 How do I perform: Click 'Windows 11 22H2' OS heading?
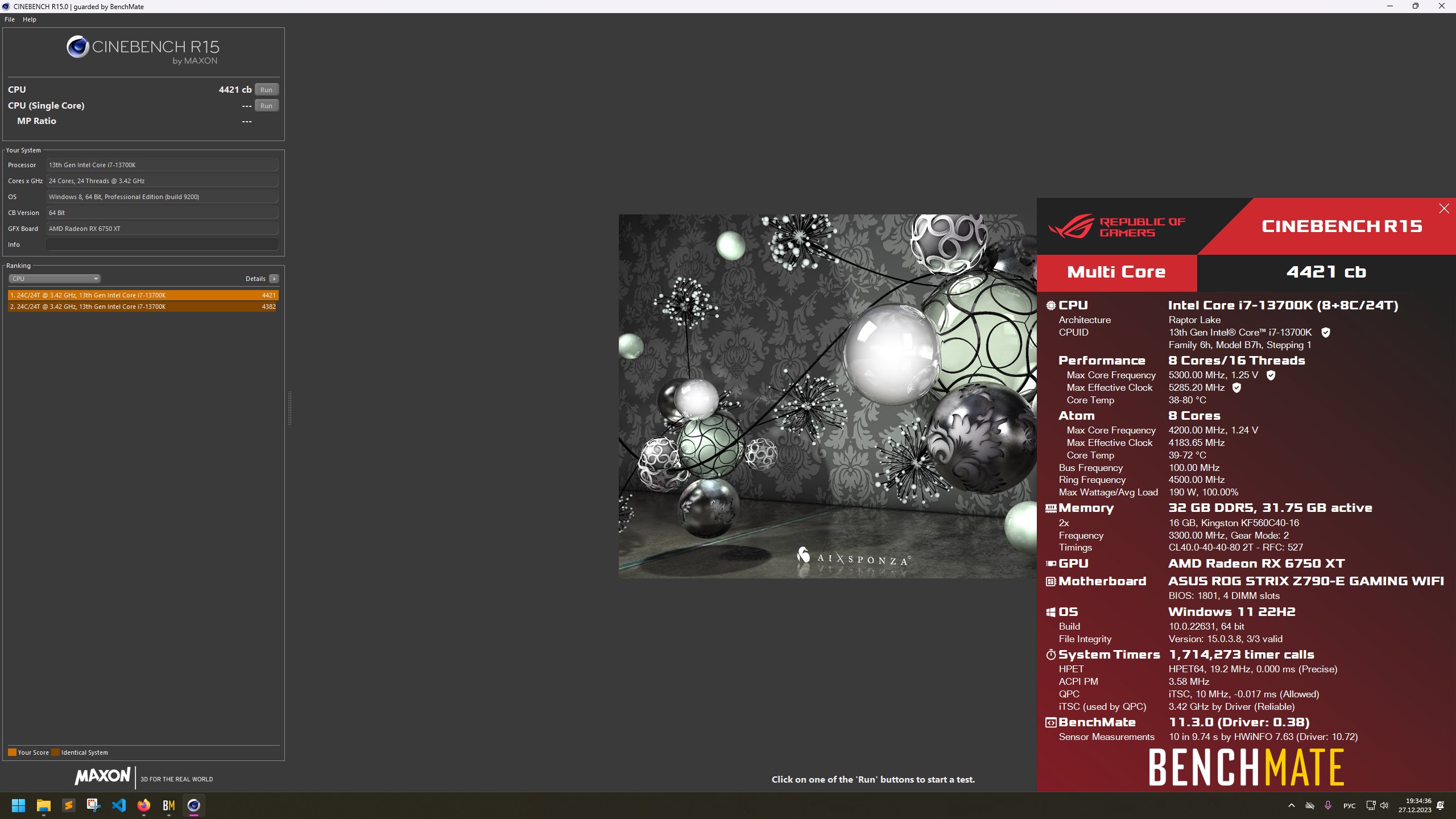click(x=1232, y=612)
